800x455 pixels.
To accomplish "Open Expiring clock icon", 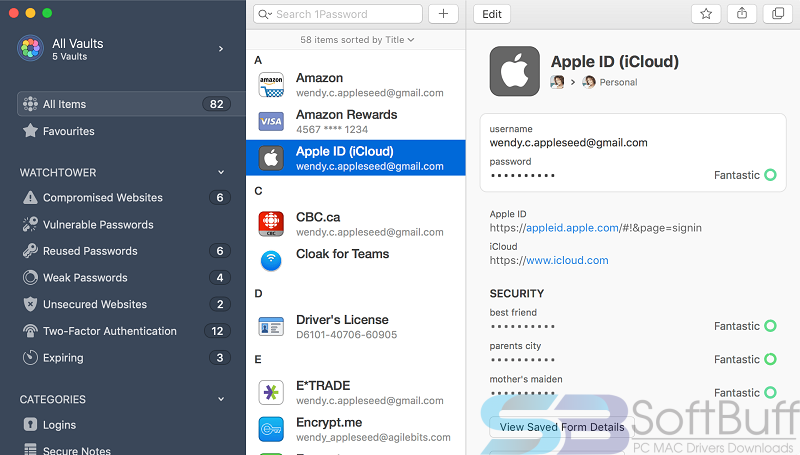I will pos(31,358).
